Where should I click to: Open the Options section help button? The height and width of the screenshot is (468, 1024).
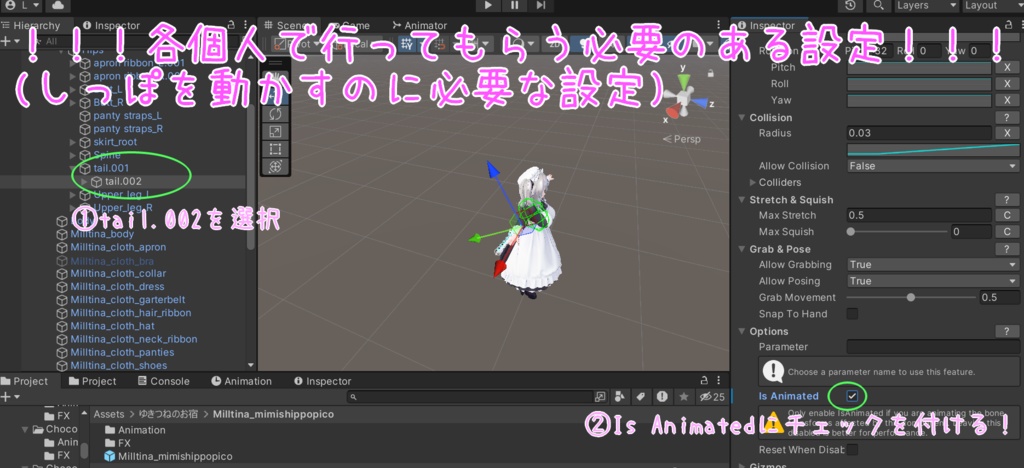(1006, 332)
